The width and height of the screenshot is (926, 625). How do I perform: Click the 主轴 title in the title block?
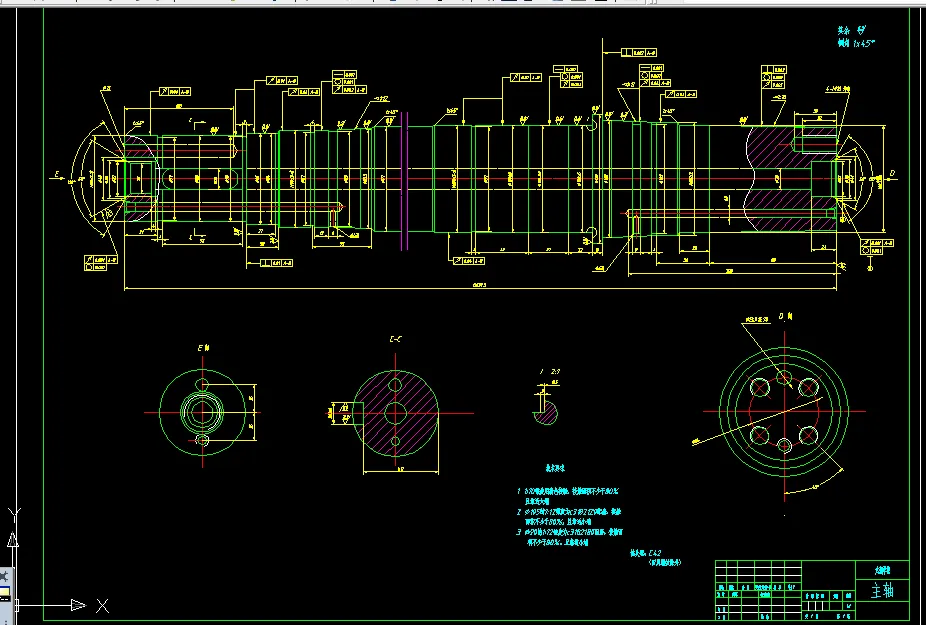click(x=882, y=591)
